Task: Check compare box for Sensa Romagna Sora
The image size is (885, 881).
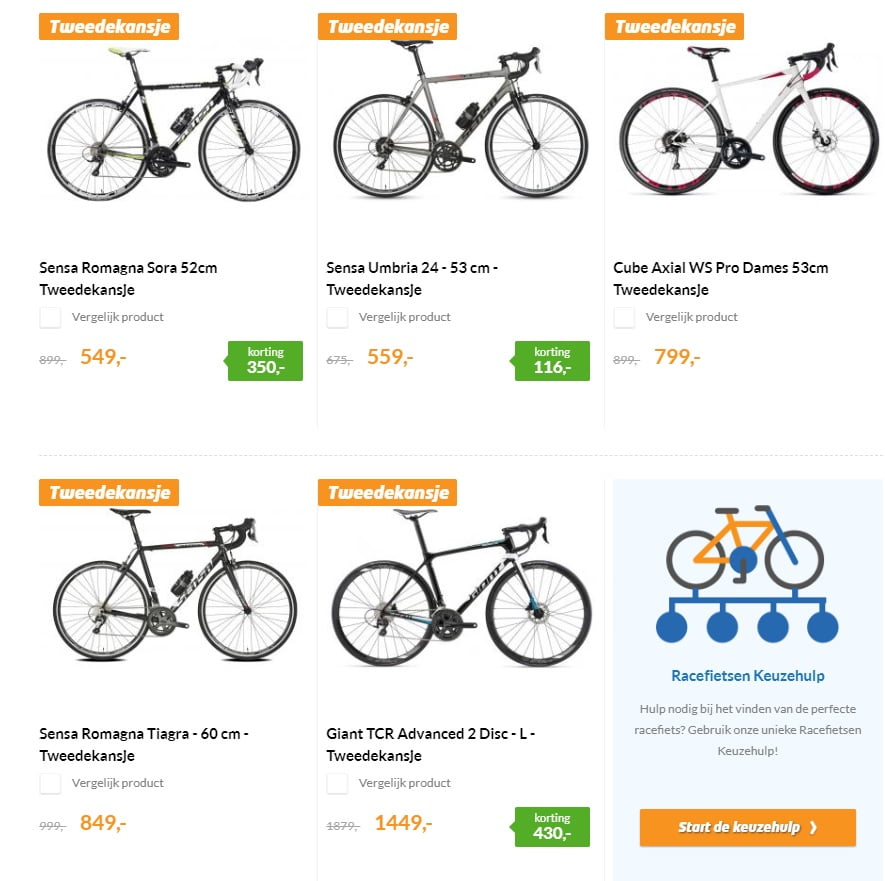Action: (50, 318)
